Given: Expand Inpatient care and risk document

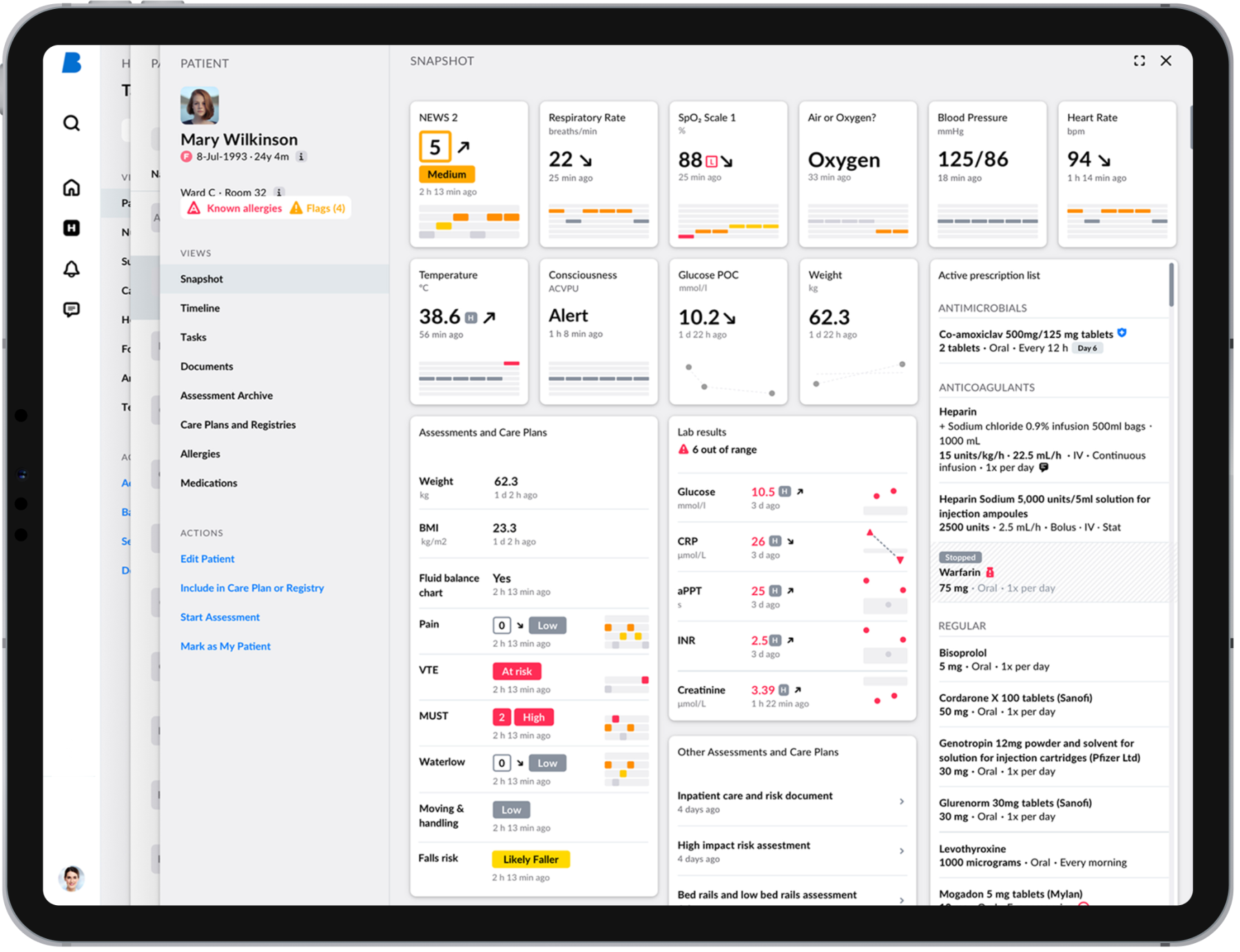Looking at the screenshot, I should tap(901, 801).
